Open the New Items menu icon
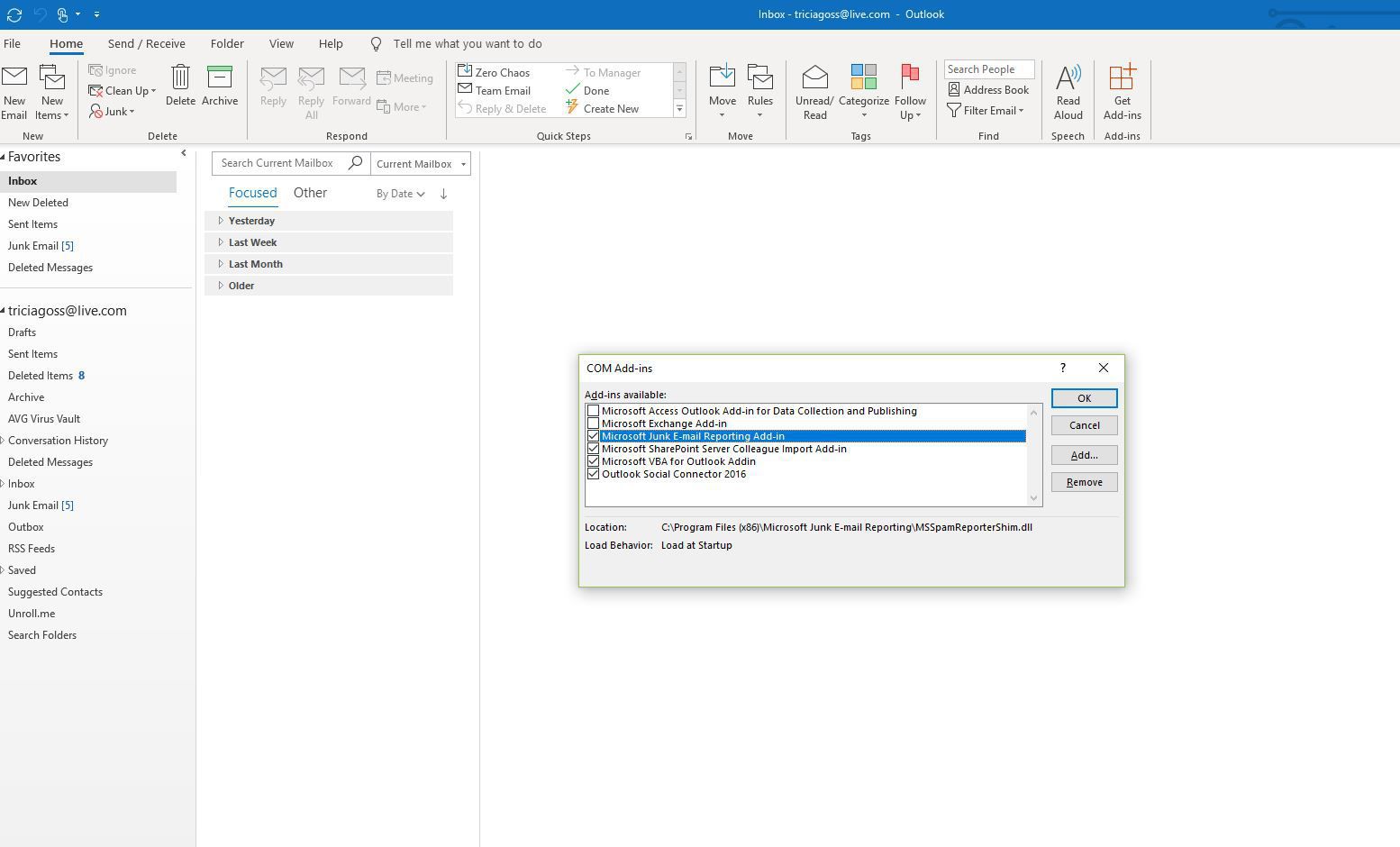 click(x=52, y=77)
